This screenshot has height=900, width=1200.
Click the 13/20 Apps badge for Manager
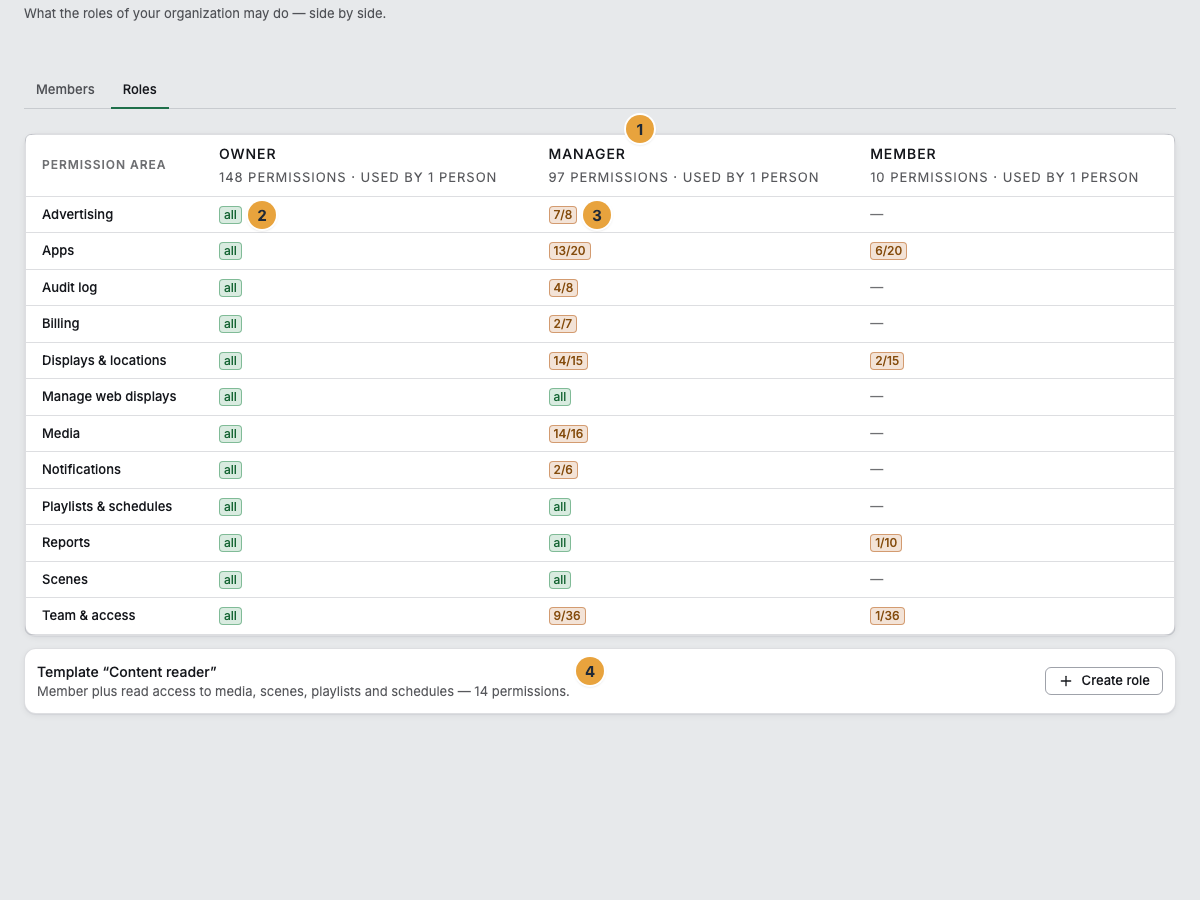570,251
